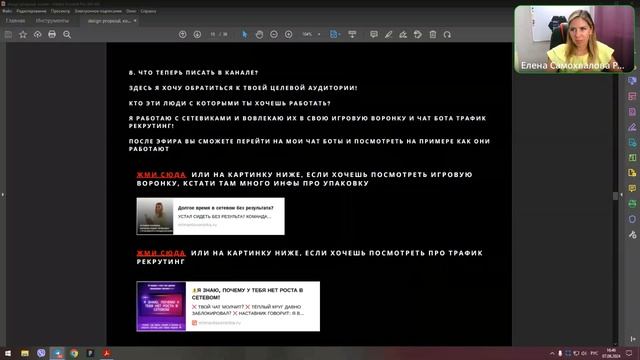Open the third menu bar item
Screen dimensions: 640x360
tap(60, 11)
